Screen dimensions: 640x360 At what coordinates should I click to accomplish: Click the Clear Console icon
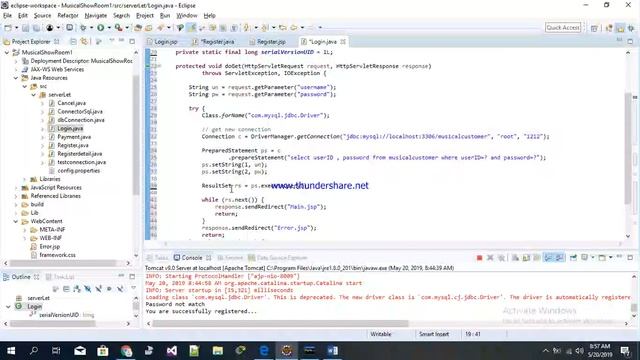pyautogui.click(x=515, y=258)
